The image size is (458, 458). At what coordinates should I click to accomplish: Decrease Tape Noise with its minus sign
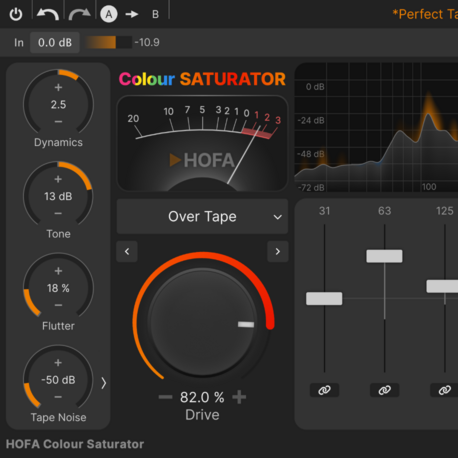(x=58, y=397)
